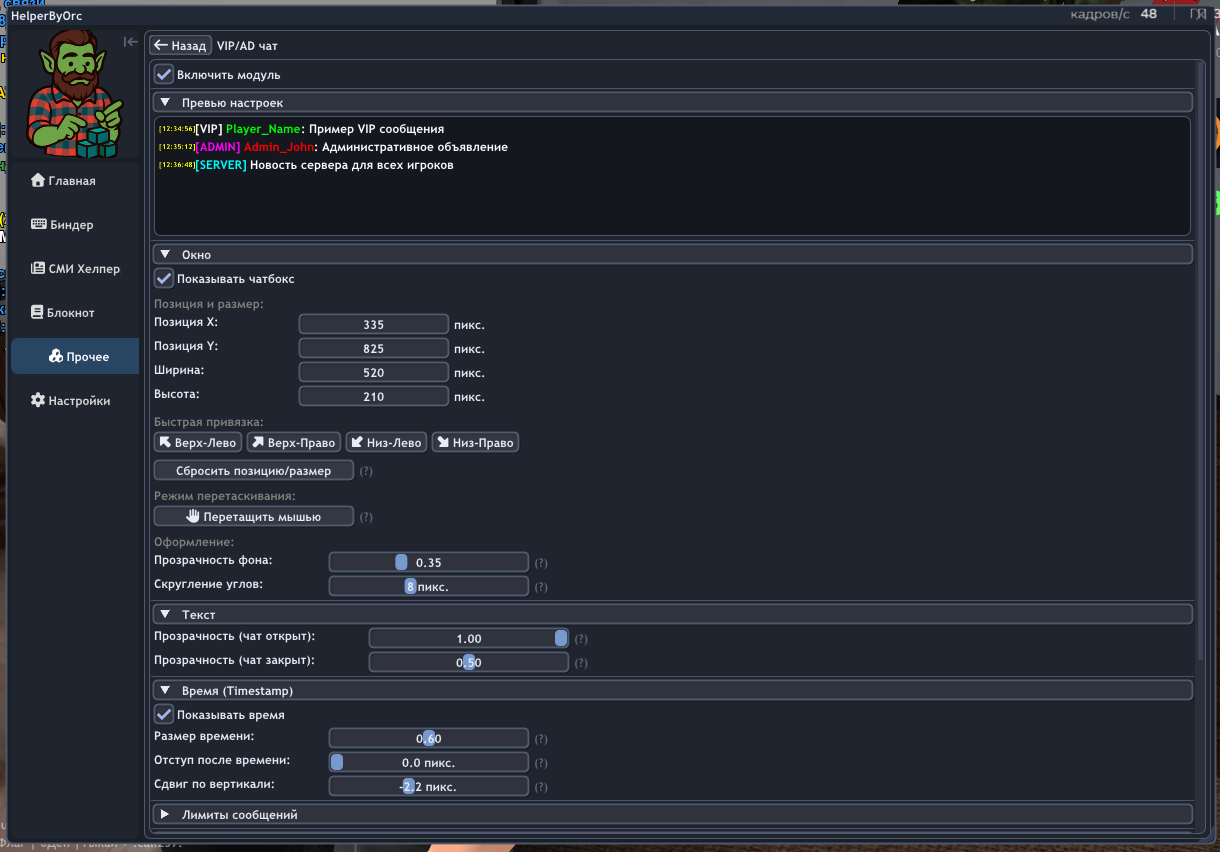Screen dimensions: 1220x852
Task: Click help icon beside Скругление углов slider
Action: click(541, 587)
